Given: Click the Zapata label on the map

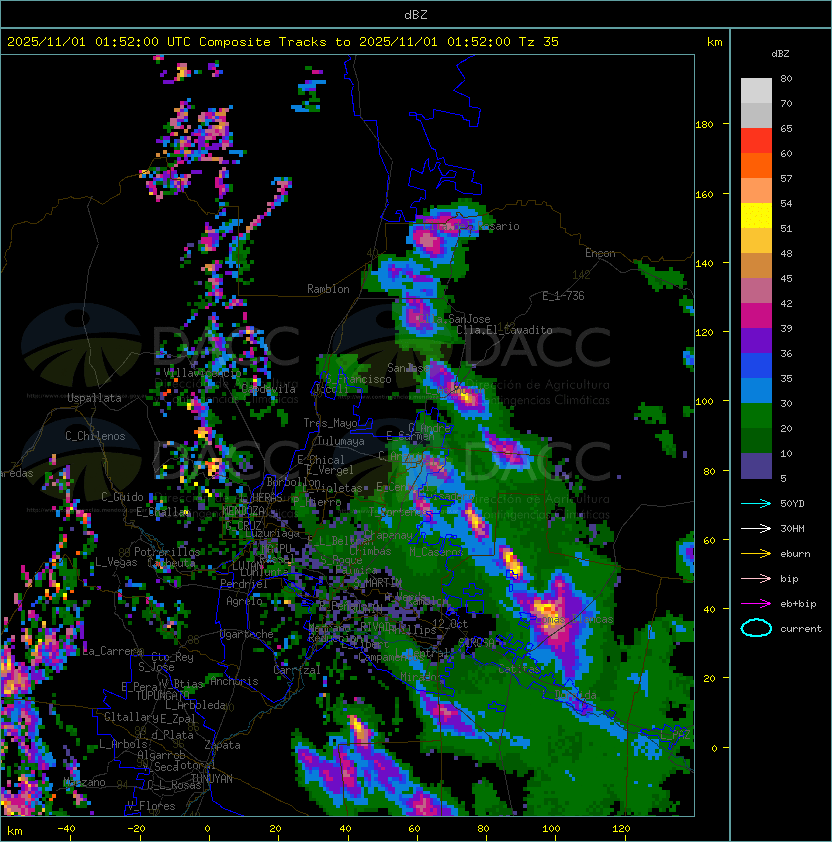Looking at the screenshot, I should click(x=222, y=745).
